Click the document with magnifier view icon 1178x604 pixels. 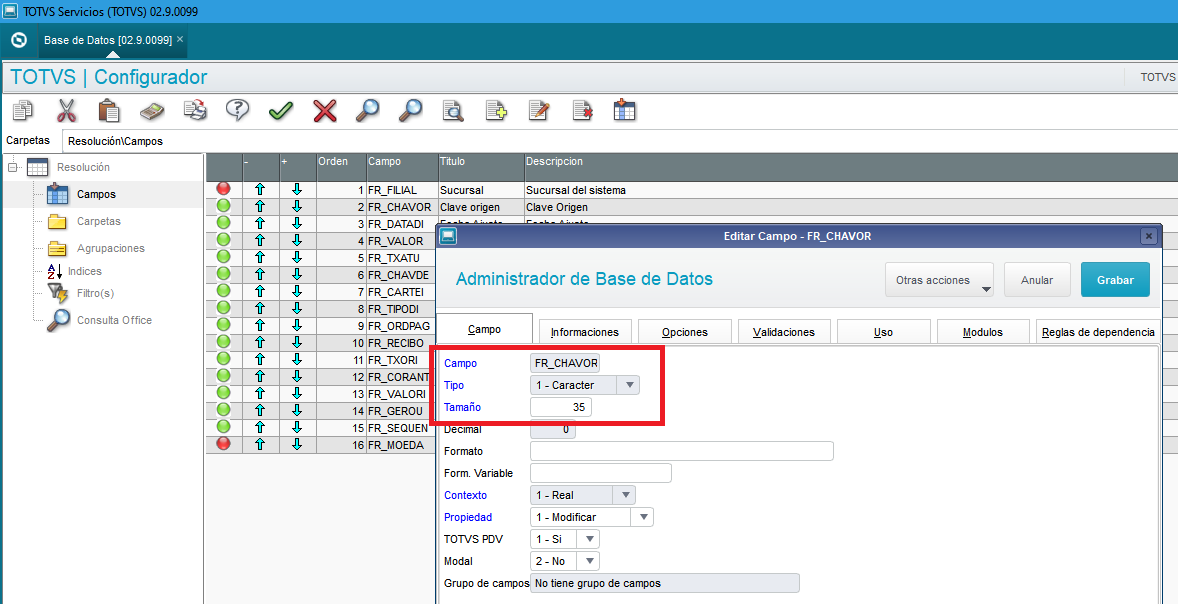coord(453,110)
